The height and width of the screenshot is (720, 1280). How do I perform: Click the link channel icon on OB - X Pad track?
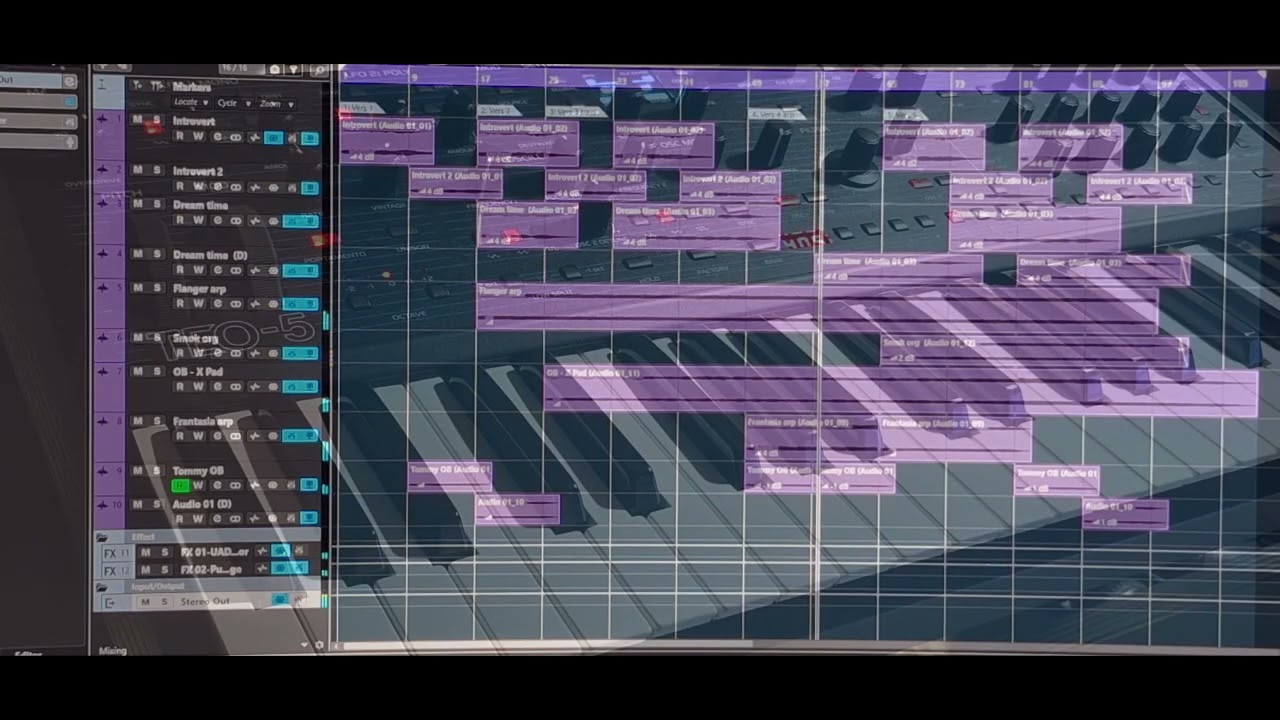236,386
